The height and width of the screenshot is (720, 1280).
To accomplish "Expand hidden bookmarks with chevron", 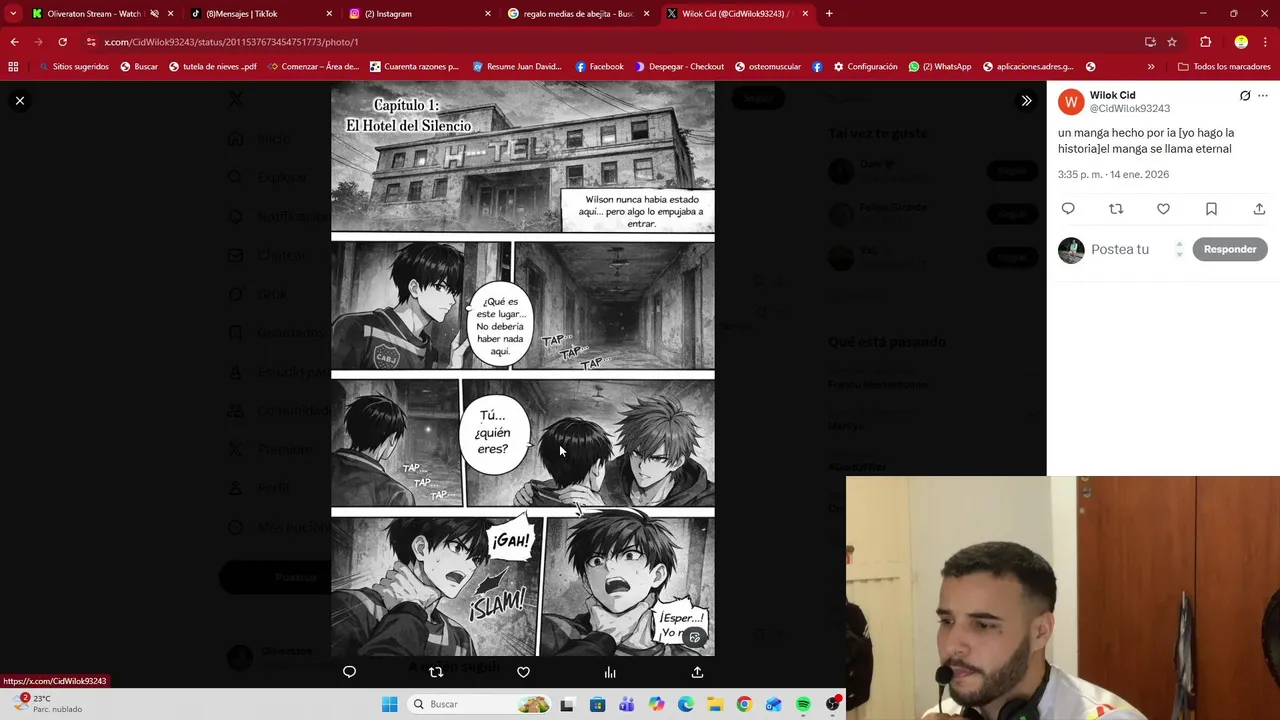I will [1151, 67].
